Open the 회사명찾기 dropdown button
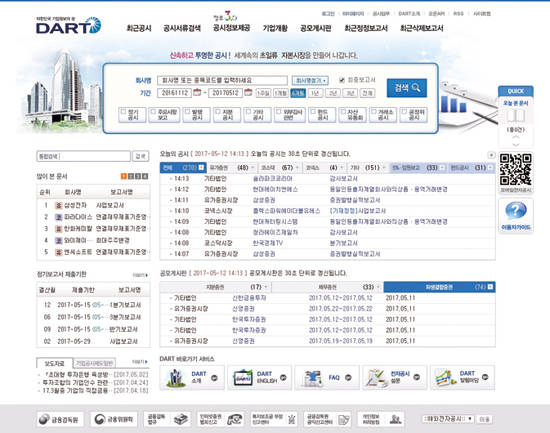This screenshot has width=550, height=433. click(x=310, y=81)
